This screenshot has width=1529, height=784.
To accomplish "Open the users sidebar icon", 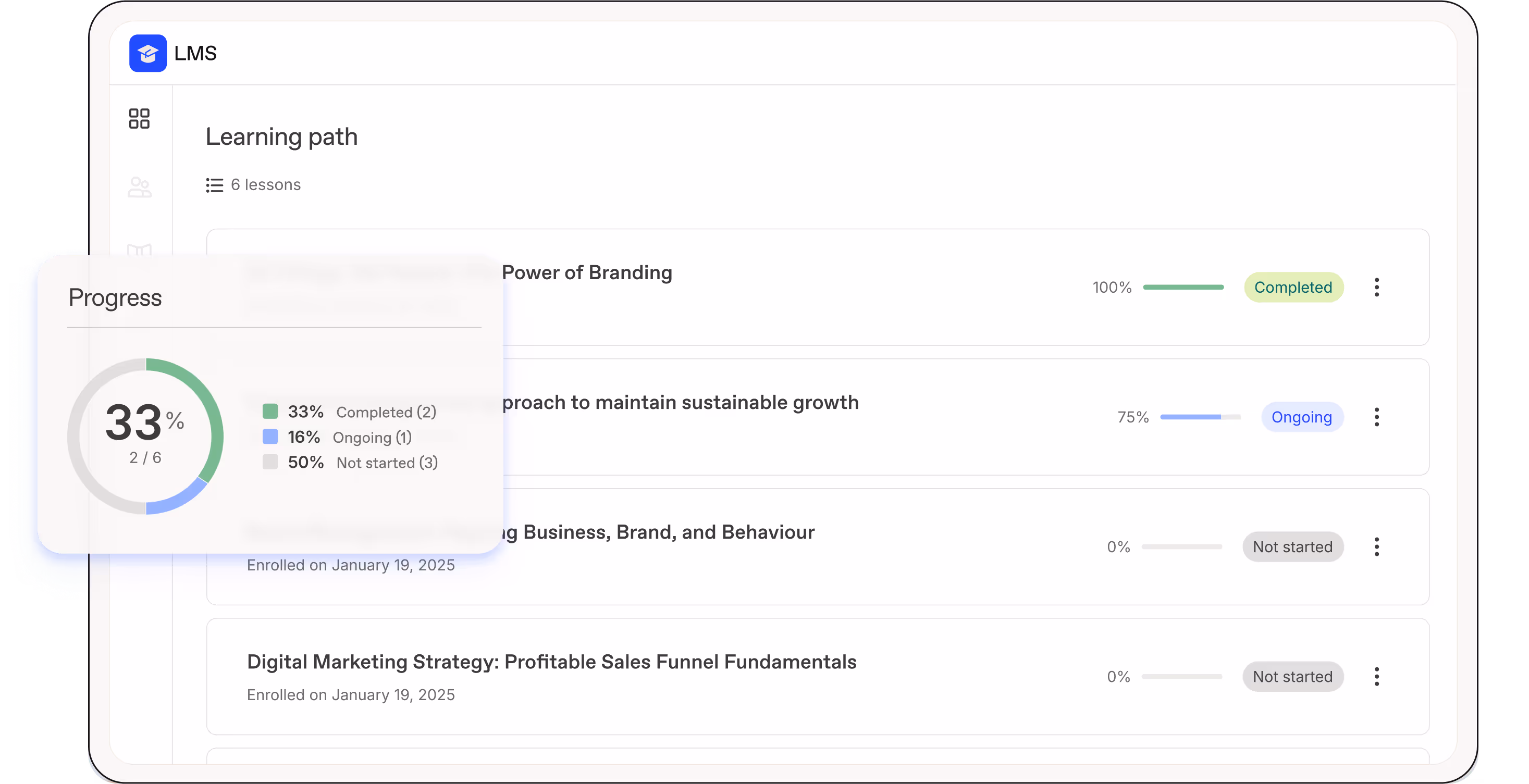I will tap(140, 188).
